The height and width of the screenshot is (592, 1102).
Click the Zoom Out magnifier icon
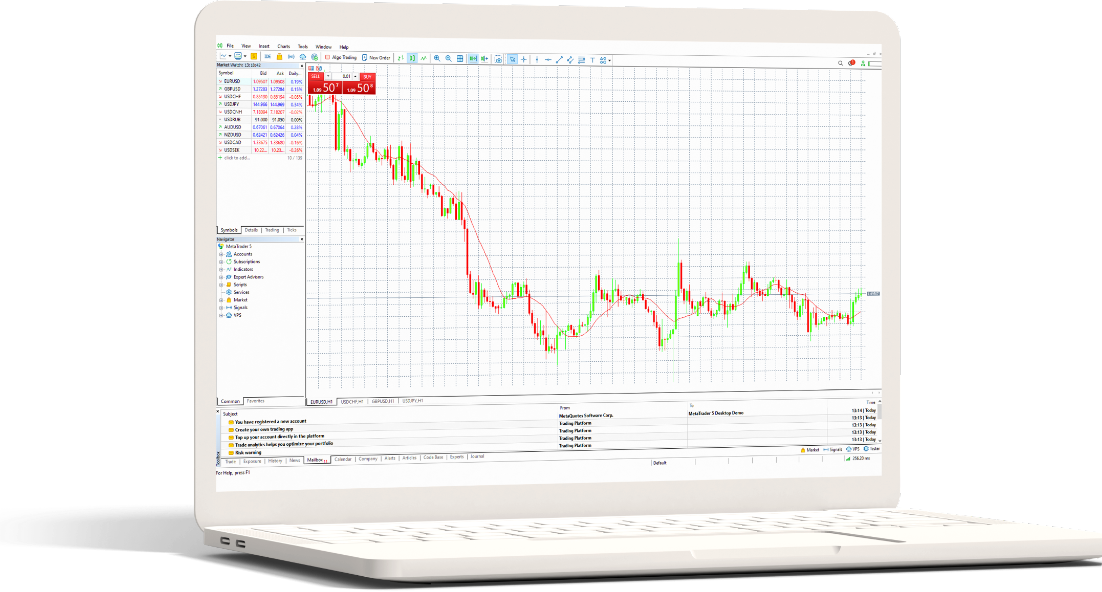coord(448,58)
